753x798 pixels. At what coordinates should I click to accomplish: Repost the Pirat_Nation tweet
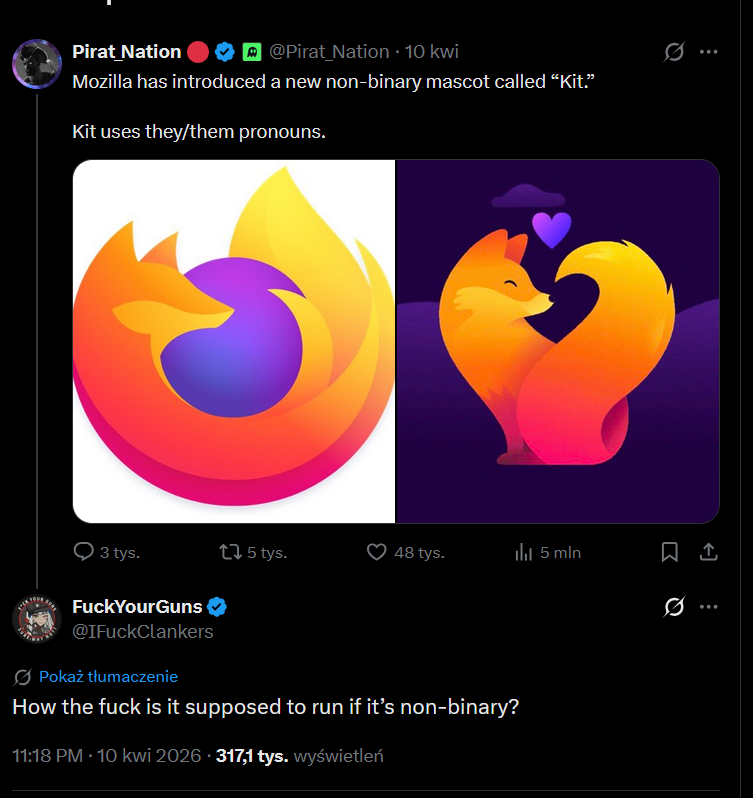(x=229, y=552)
